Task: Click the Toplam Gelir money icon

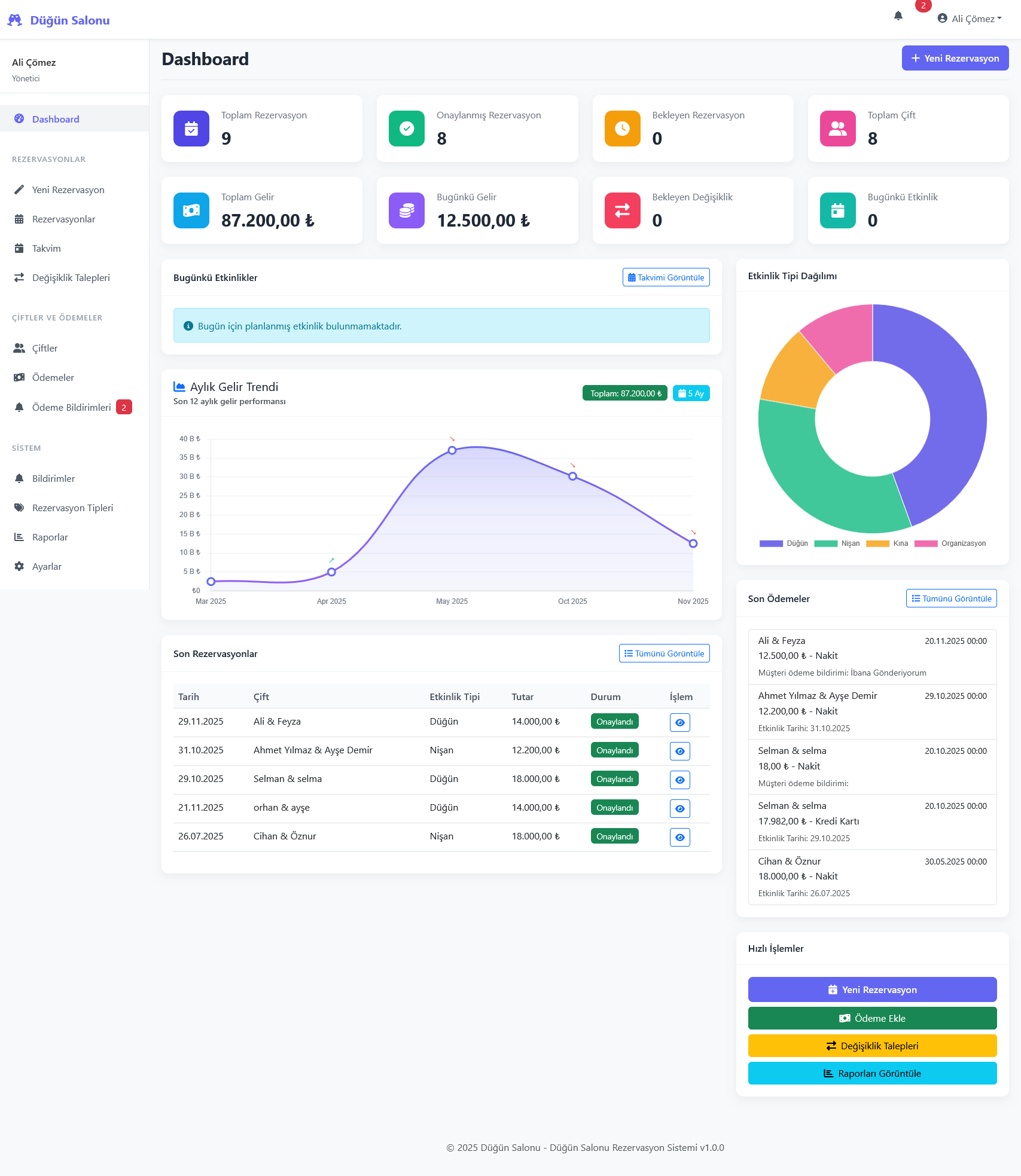Action: 191,210
